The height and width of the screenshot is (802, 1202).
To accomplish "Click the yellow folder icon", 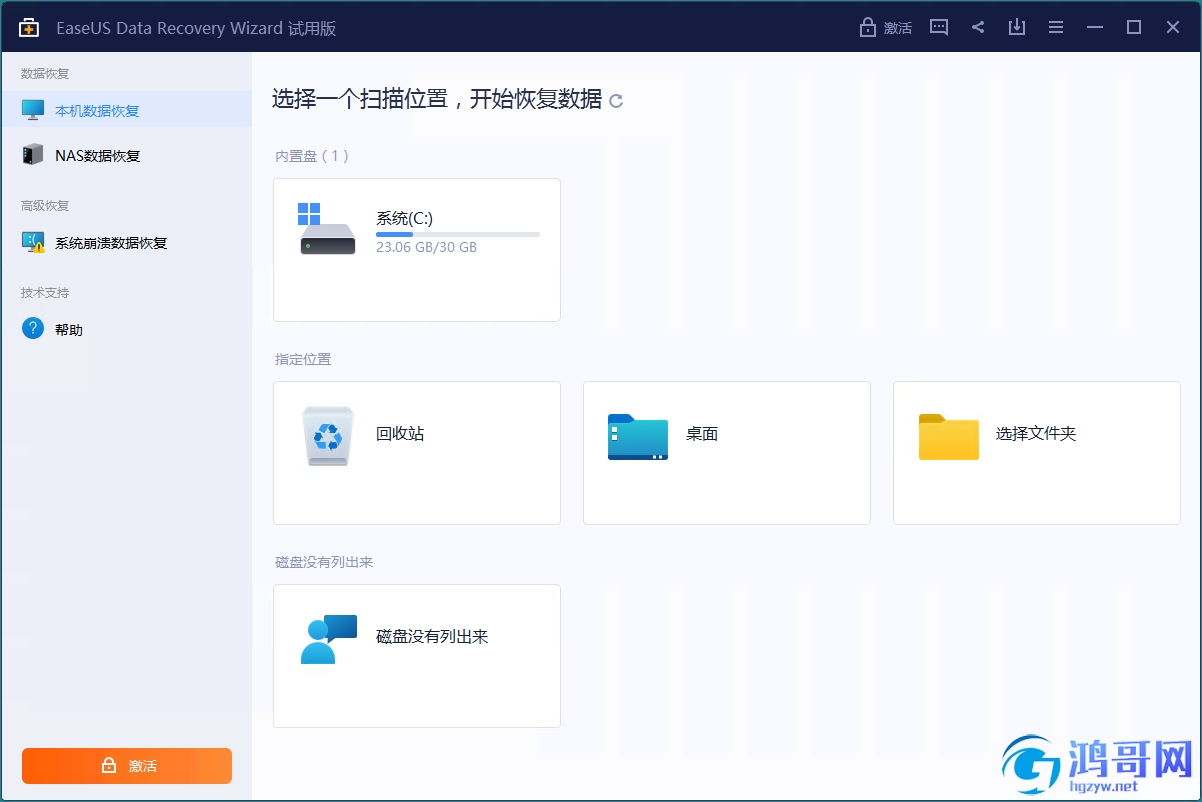I will [948, 437].
